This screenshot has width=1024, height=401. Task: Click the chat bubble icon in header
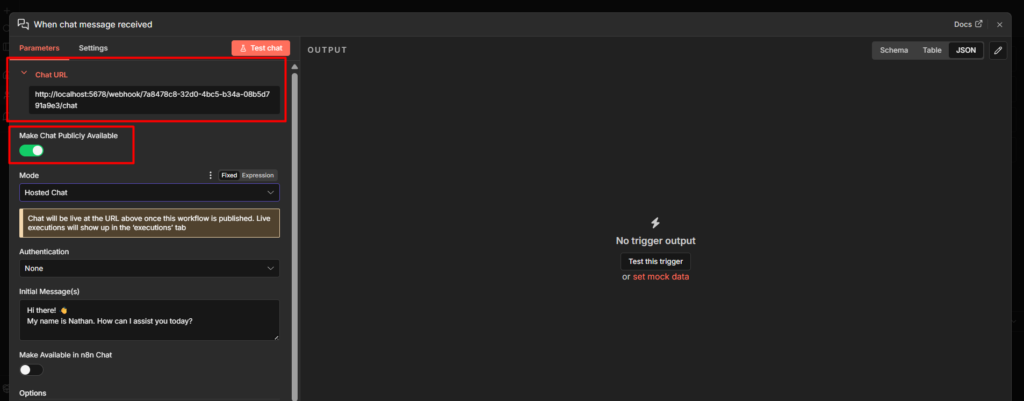click(x=24, y=24)
